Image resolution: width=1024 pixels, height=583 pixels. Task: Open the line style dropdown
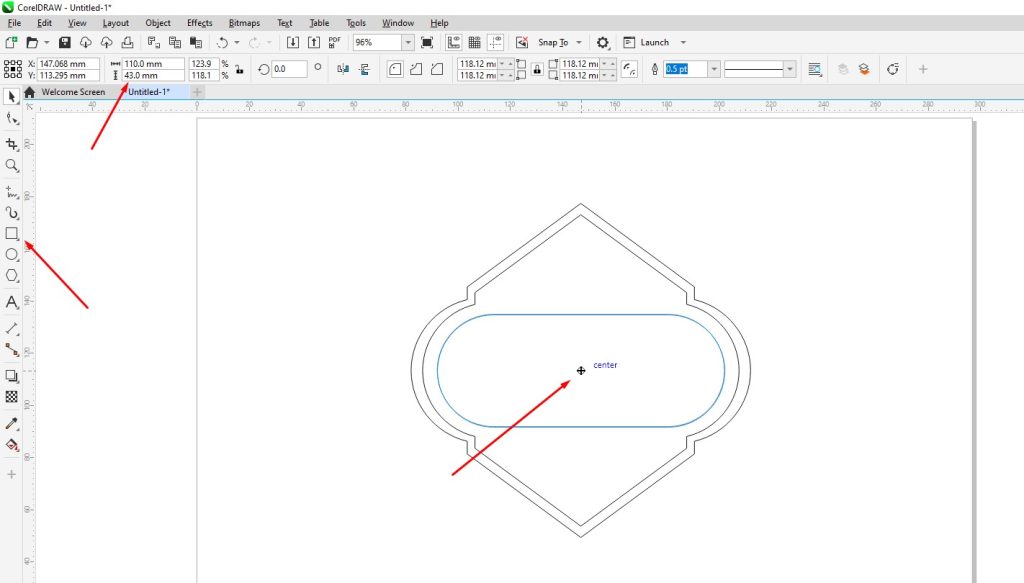tap(790, 69)
